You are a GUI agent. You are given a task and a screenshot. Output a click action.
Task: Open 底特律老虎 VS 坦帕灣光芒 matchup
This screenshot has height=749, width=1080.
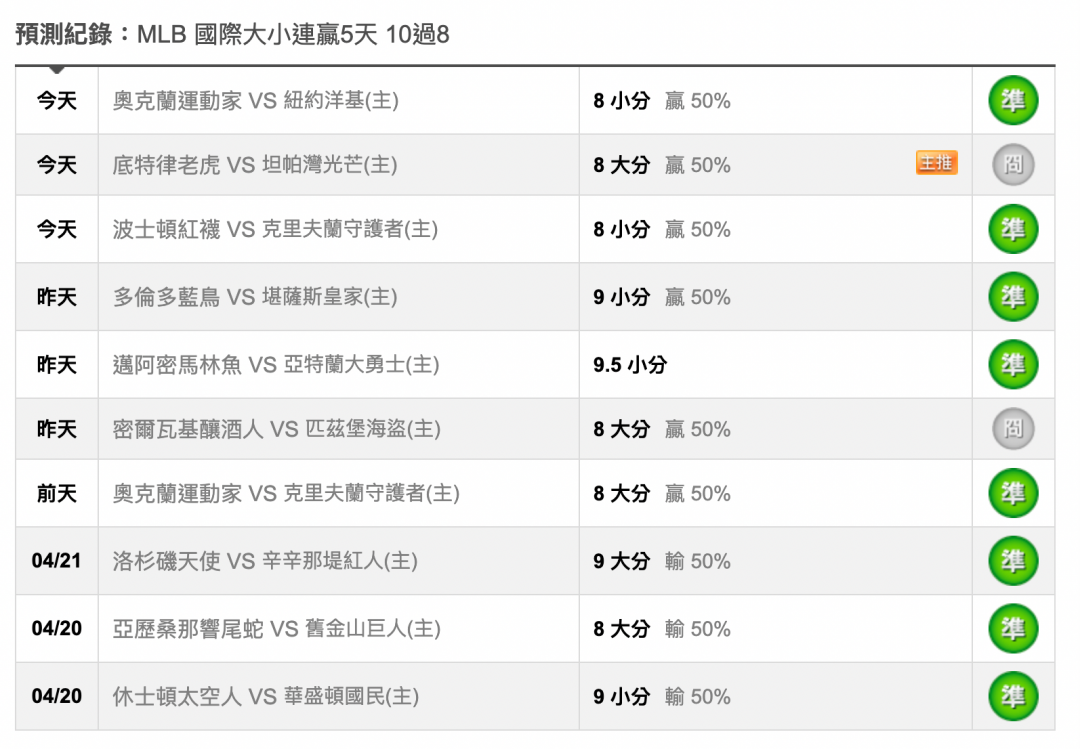[255, 165]
